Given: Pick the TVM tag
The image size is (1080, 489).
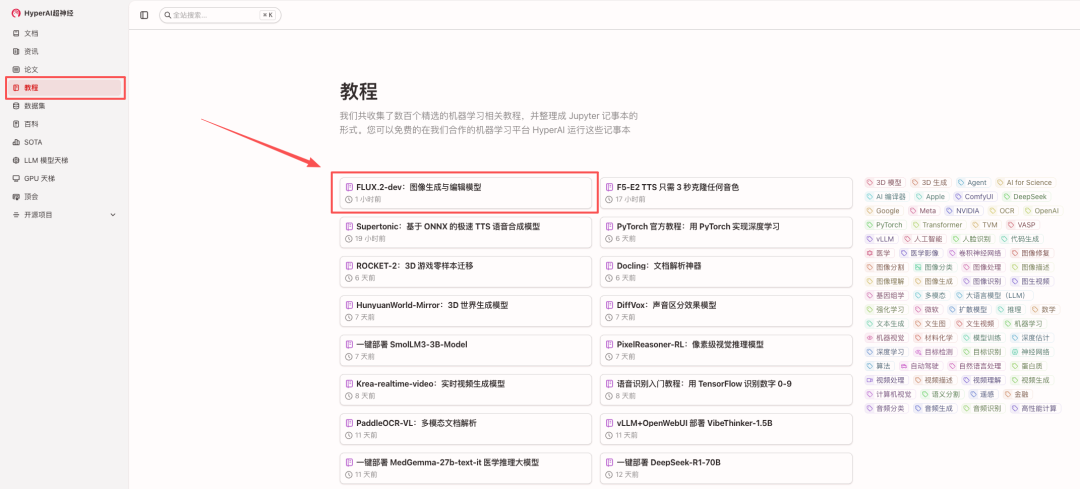Looking at the screenshot, I should point(985,225).
